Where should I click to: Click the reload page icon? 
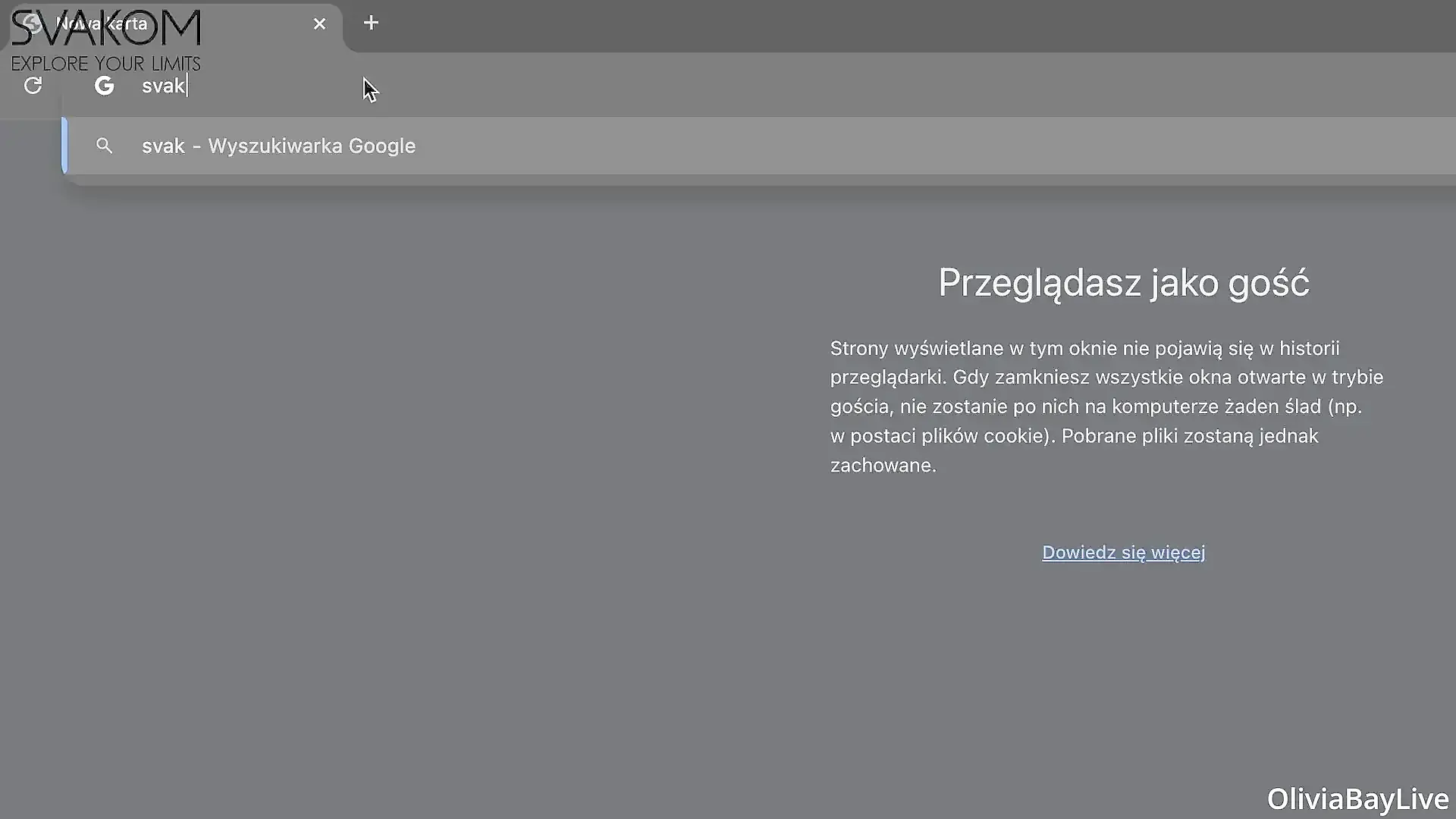pos(33,86)
